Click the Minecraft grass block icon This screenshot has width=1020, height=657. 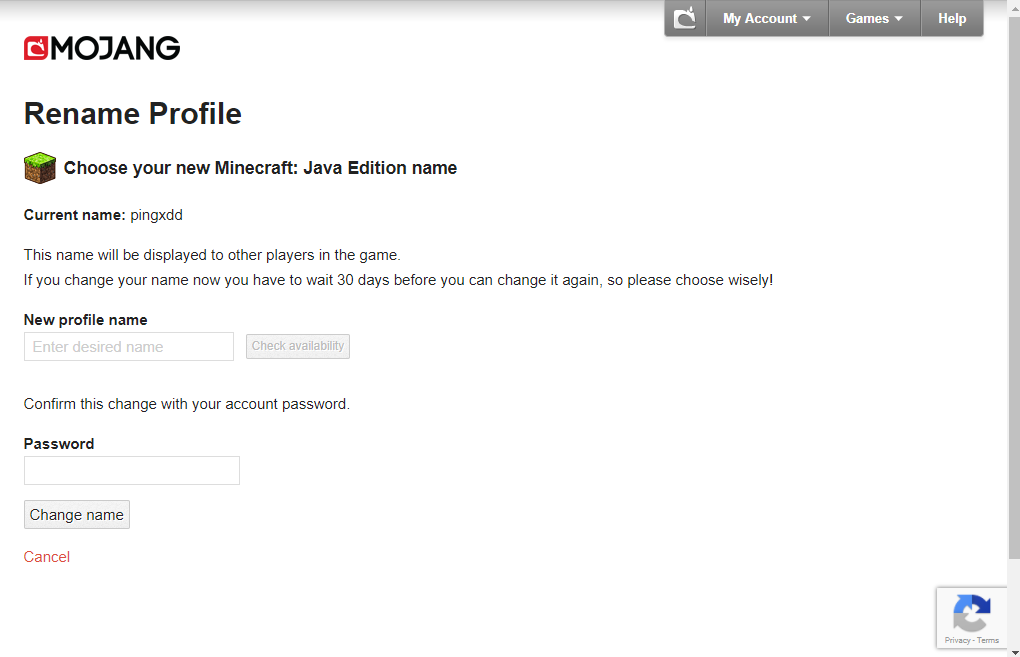point(40,168)
